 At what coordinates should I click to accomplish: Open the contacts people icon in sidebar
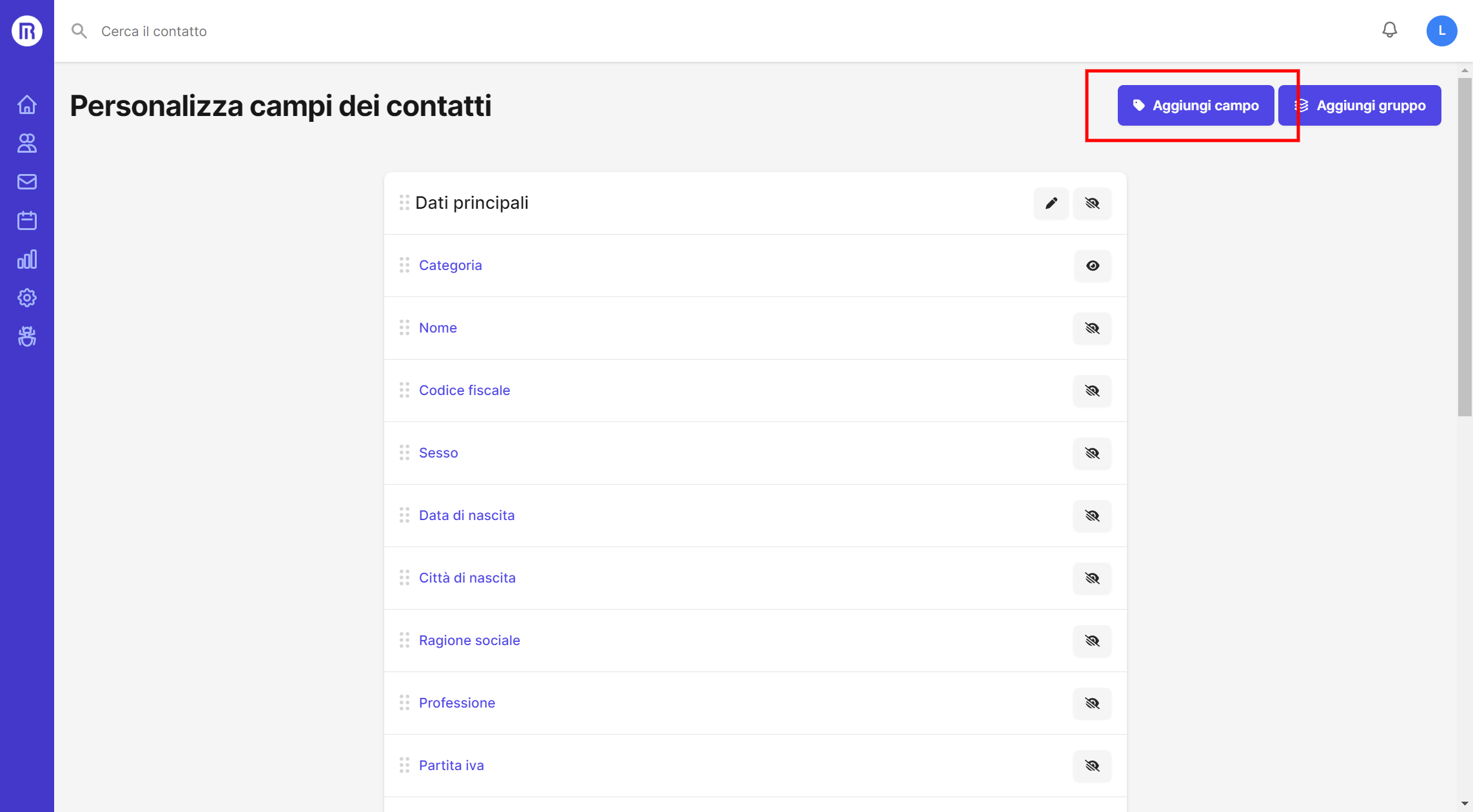tap(26, 143)
